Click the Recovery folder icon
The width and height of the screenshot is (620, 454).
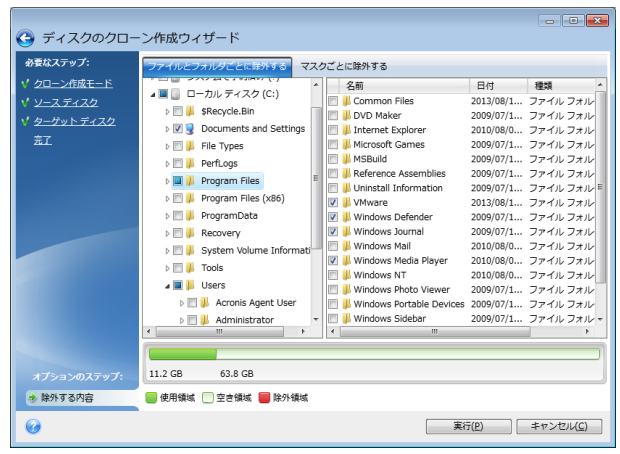click(190, 233)
